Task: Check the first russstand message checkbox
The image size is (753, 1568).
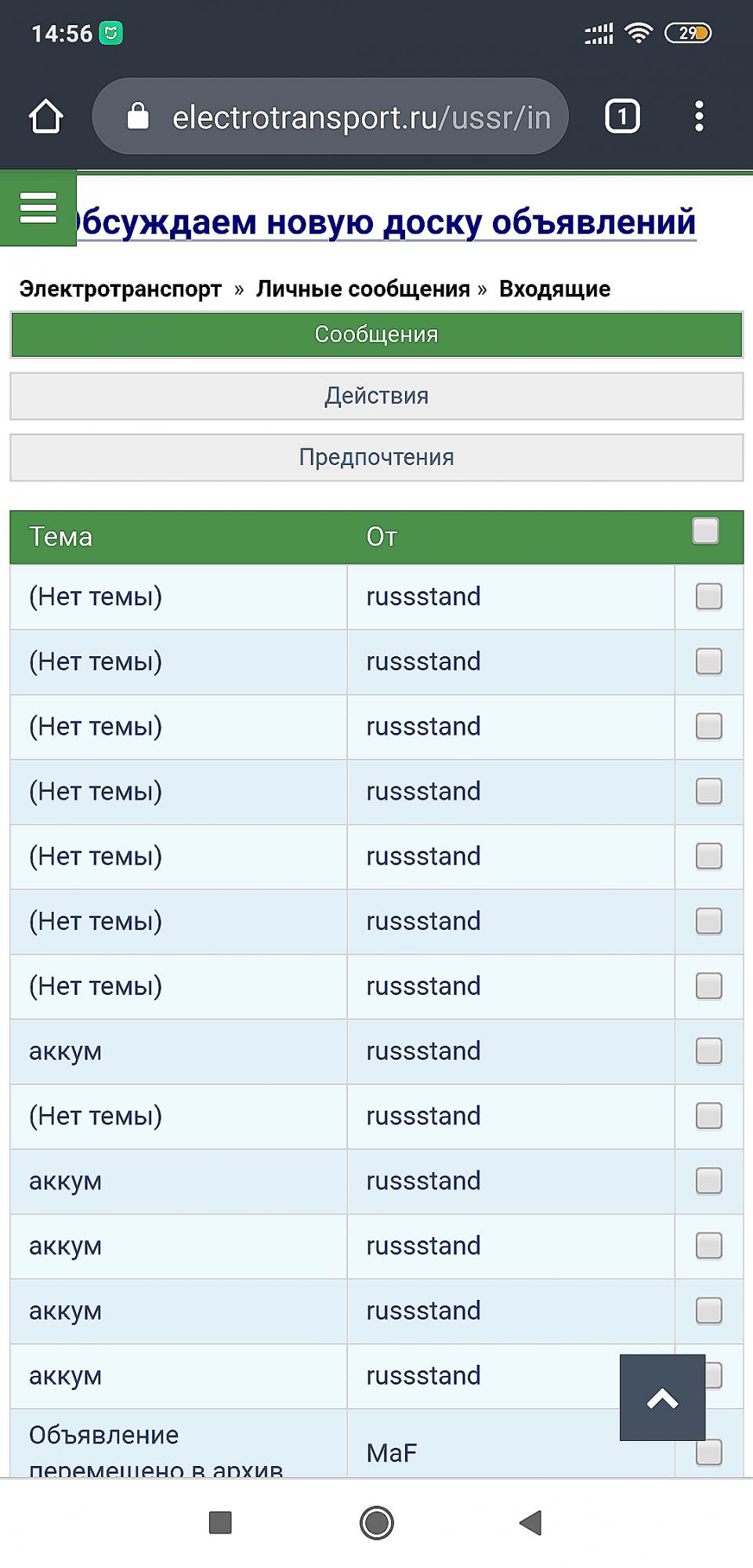Action: (x=708, y=597)
